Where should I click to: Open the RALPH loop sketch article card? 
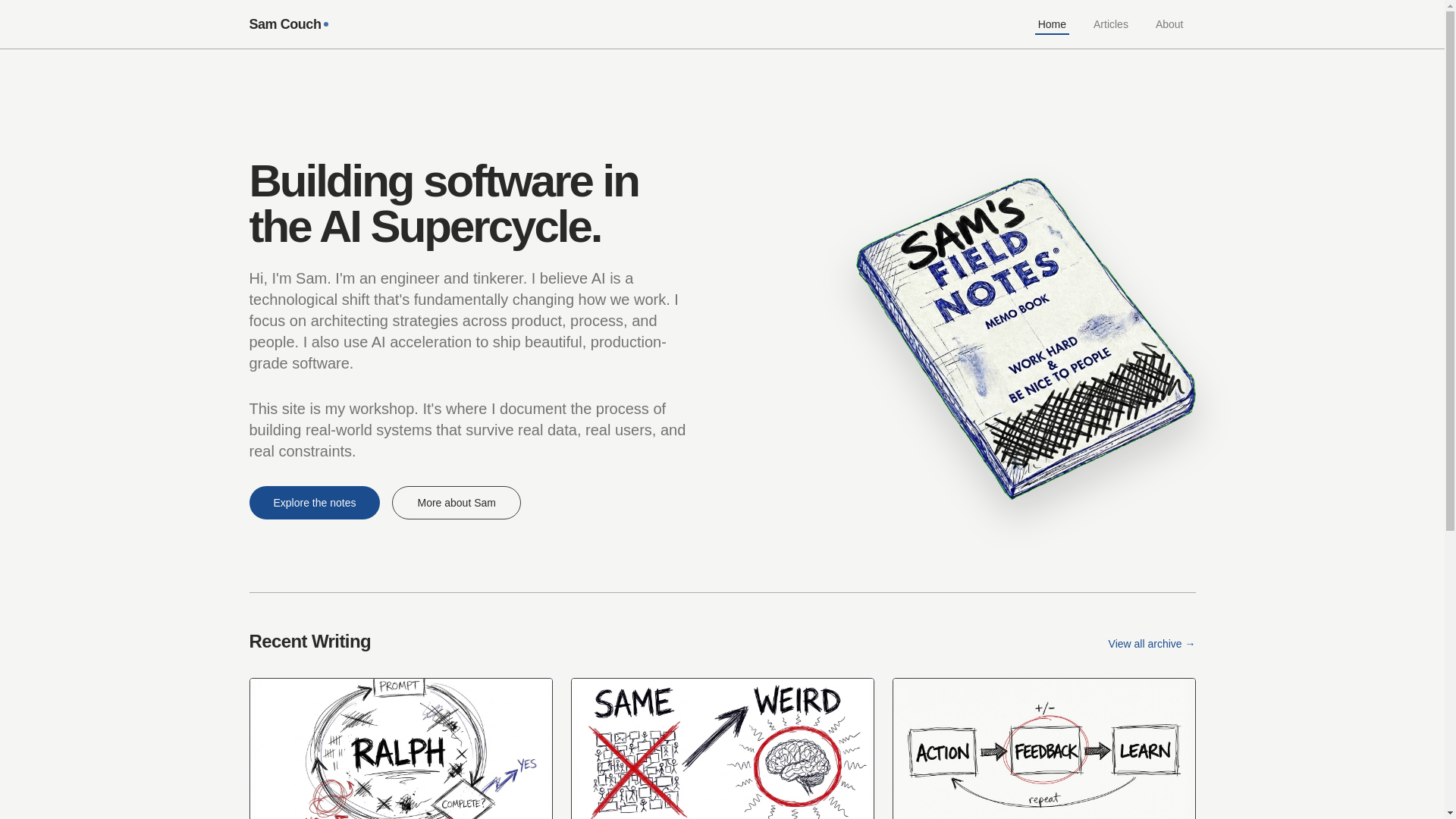pyautogui.click(x=400, y=748)
